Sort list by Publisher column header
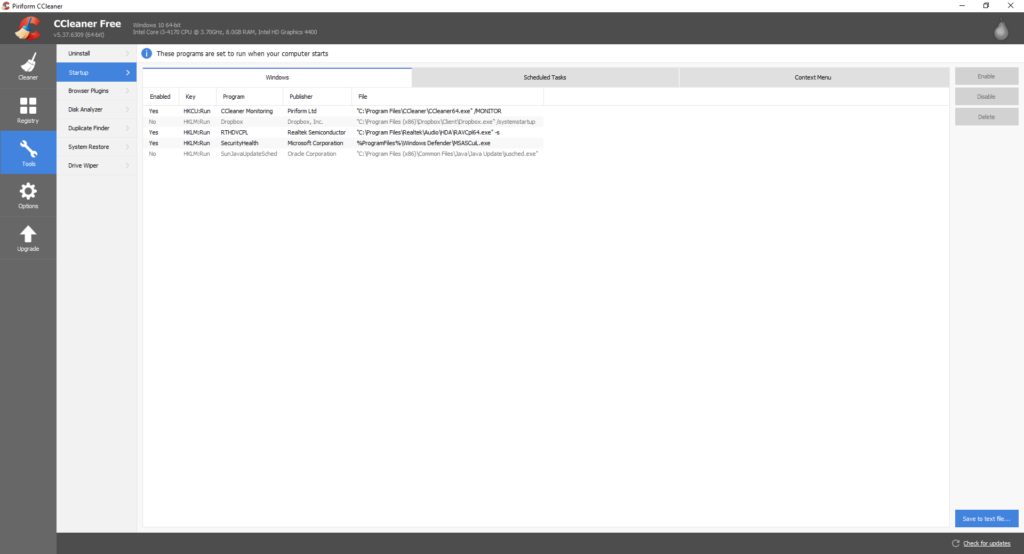1024x554 pixels. tap(301, 96)
